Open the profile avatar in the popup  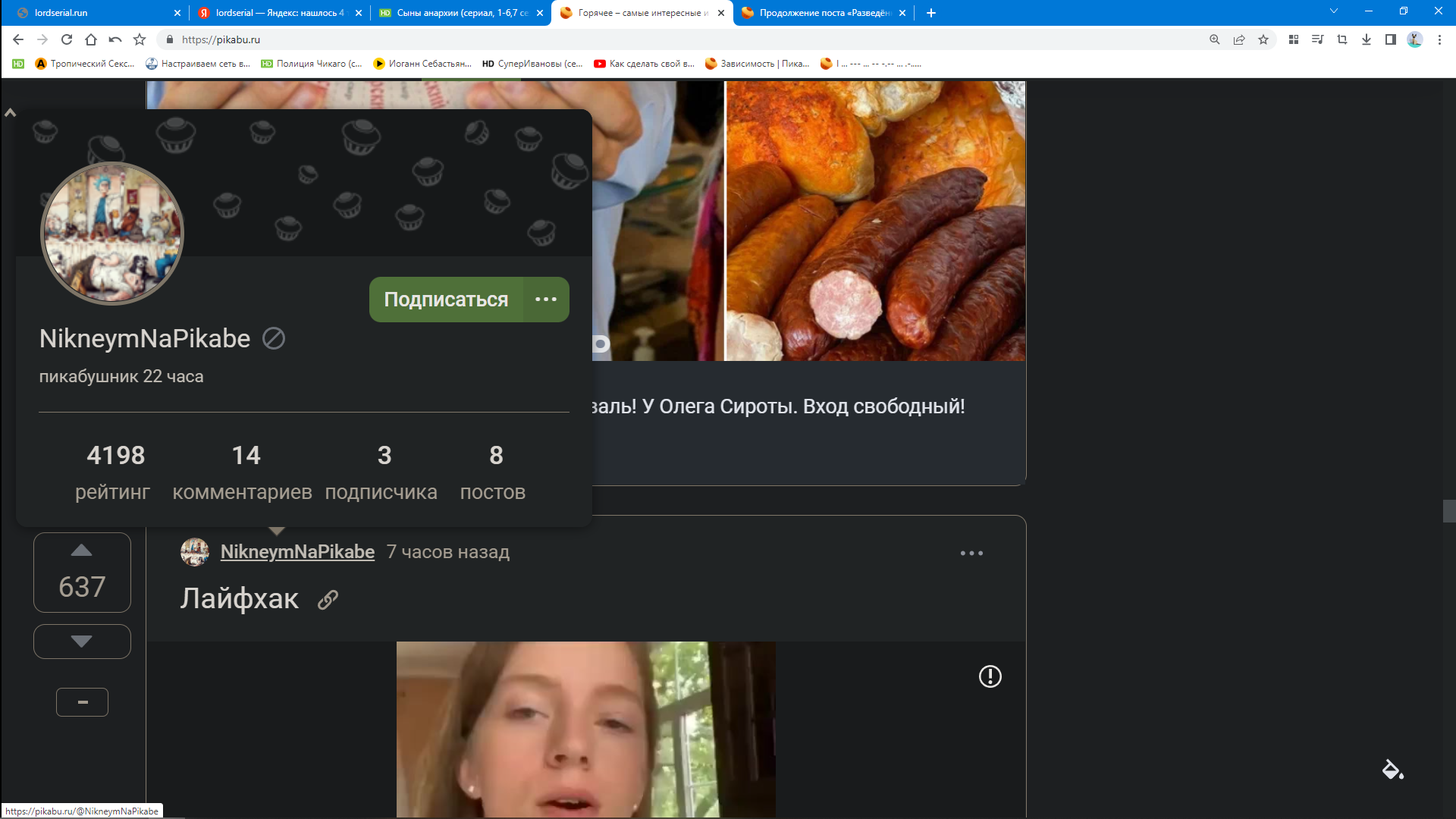[x=112, y=234]
